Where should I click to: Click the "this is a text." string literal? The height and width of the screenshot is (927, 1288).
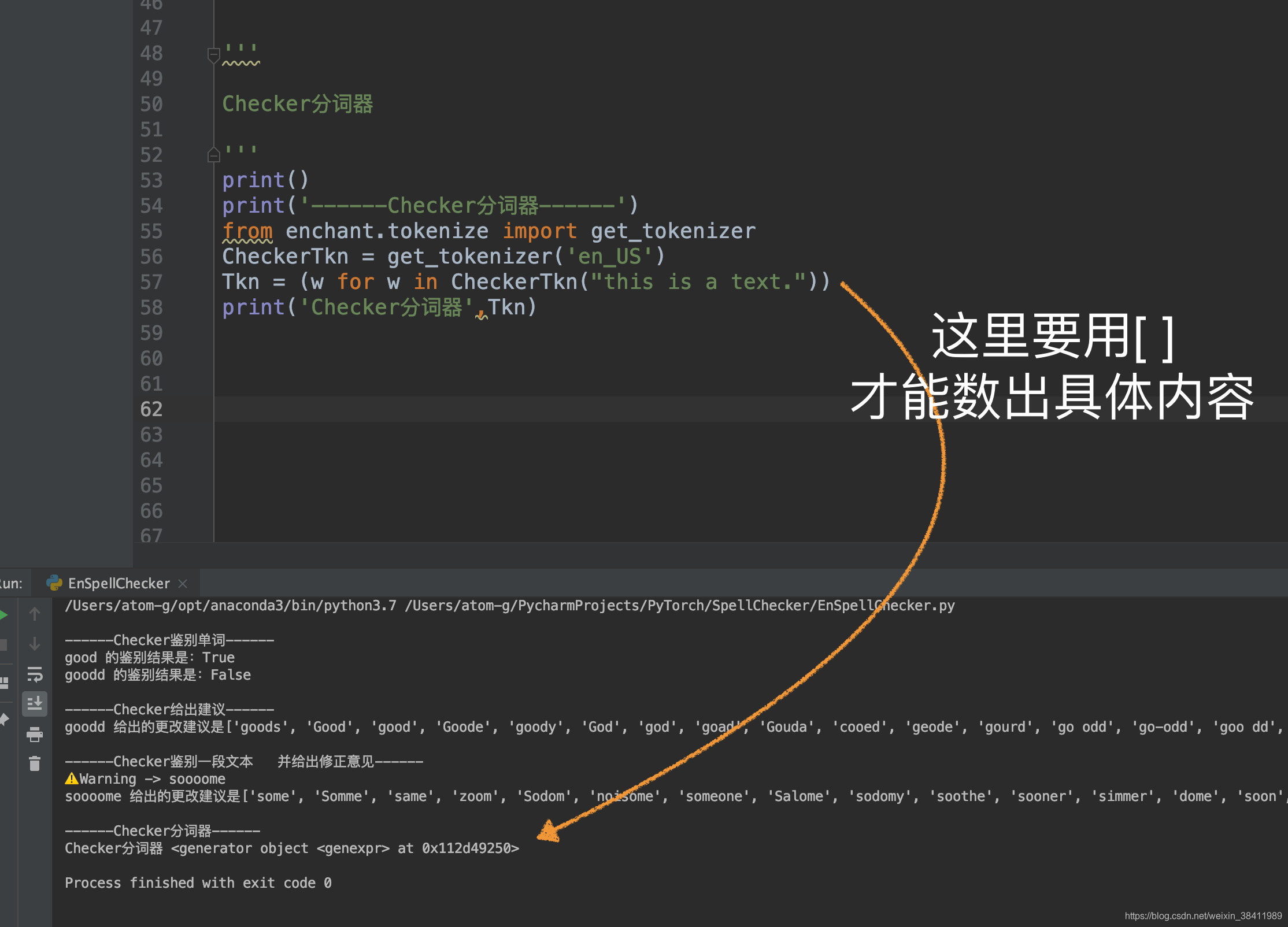click(698, 282)
